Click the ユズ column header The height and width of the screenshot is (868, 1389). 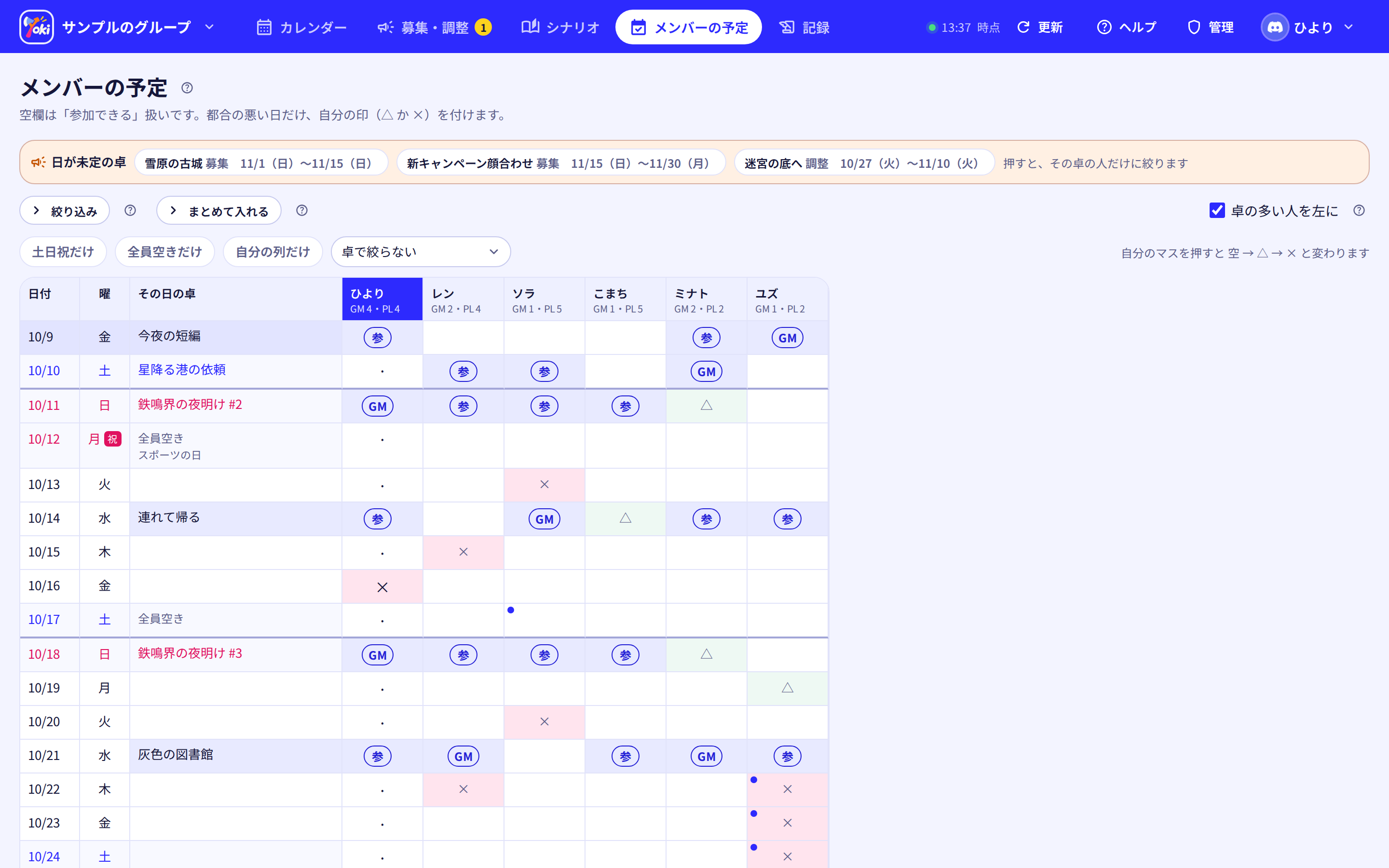[x=787, y=299]
